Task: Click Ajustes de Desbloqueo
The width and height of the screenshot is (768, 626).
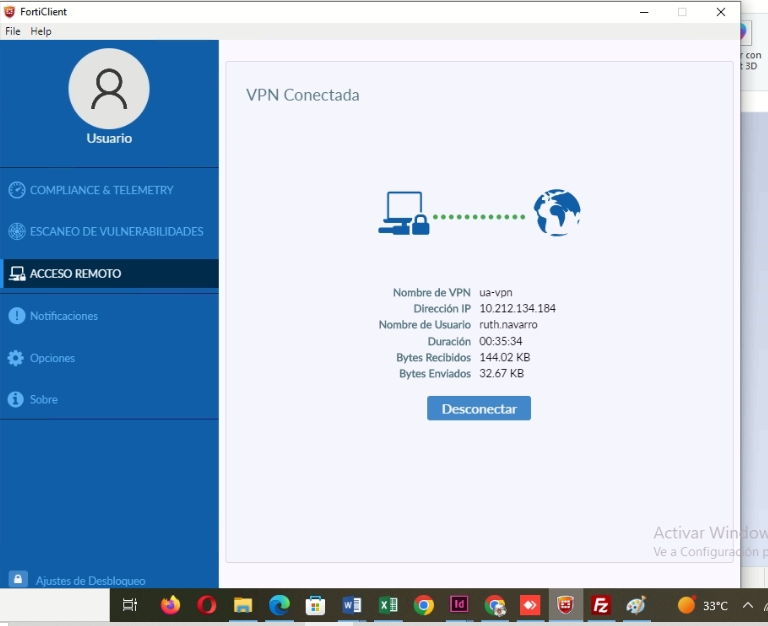Action: [91, 581]
